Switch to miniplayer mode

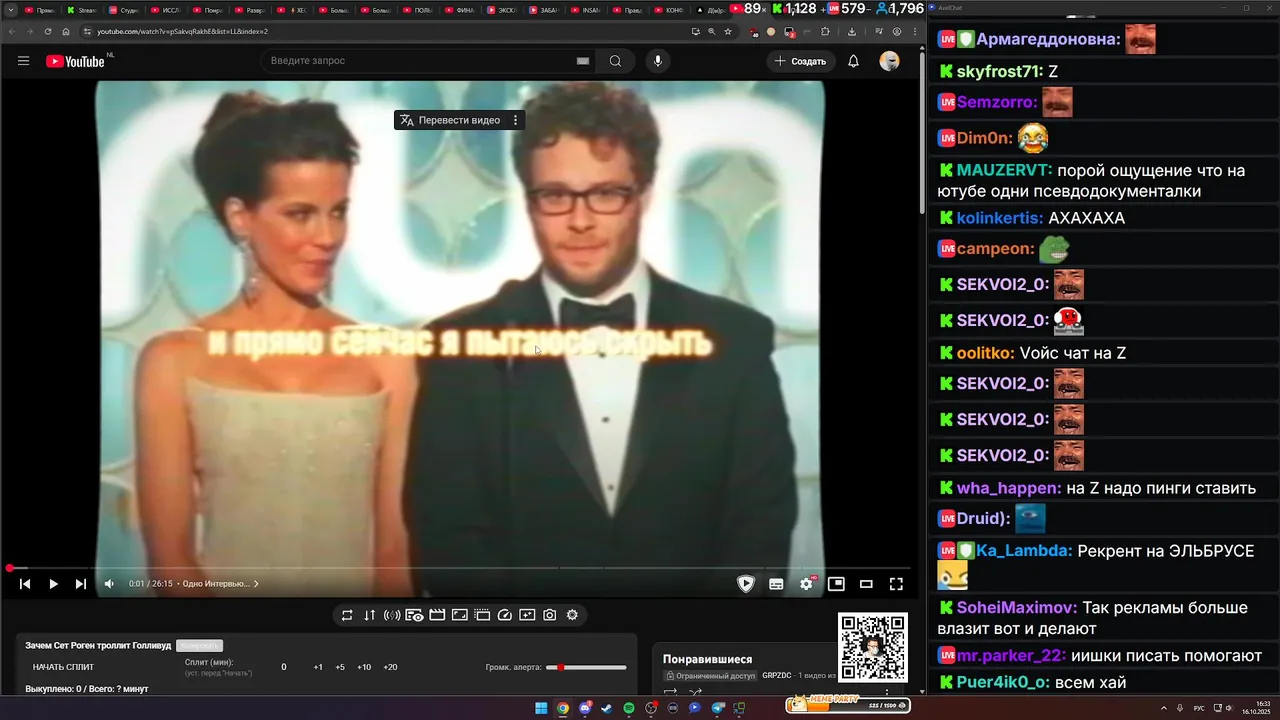pyautogui.click(x=836, y=584)
